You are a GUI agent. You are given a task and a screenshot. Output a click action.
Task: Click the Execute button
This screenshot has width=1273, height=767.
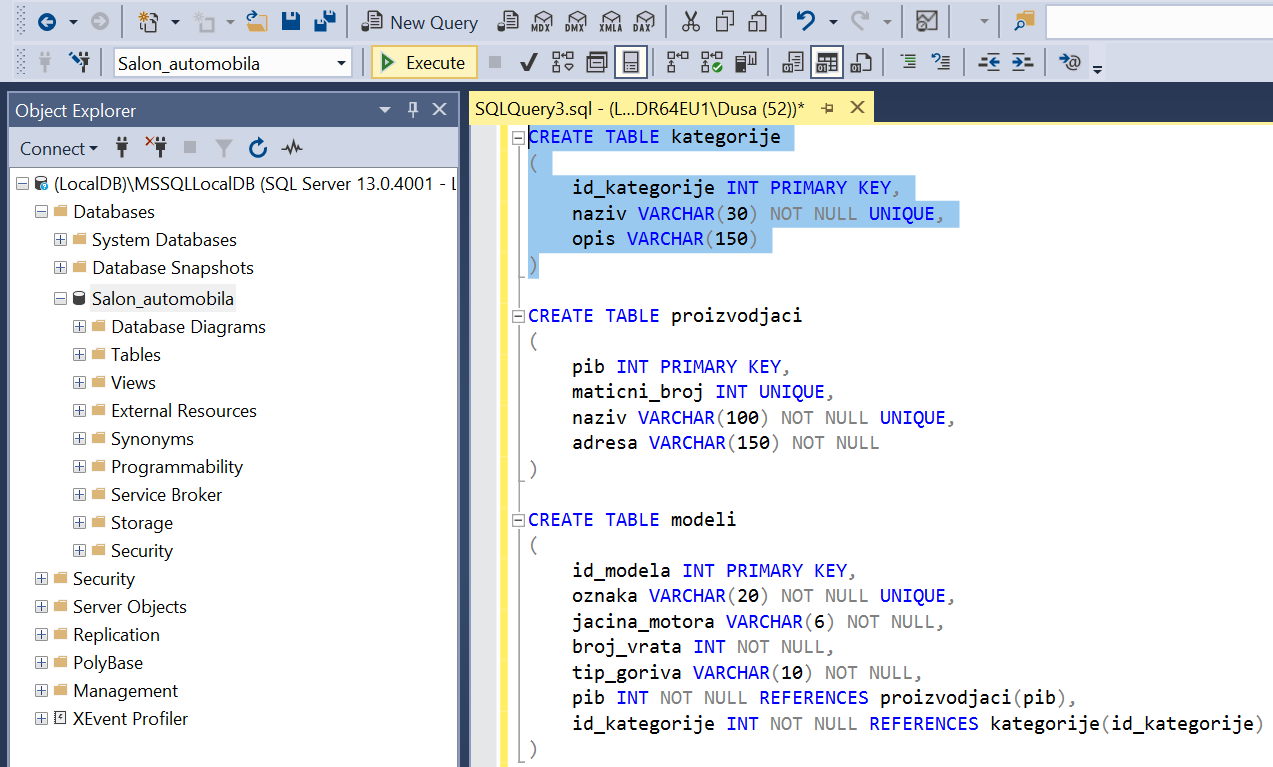point(424,63)
